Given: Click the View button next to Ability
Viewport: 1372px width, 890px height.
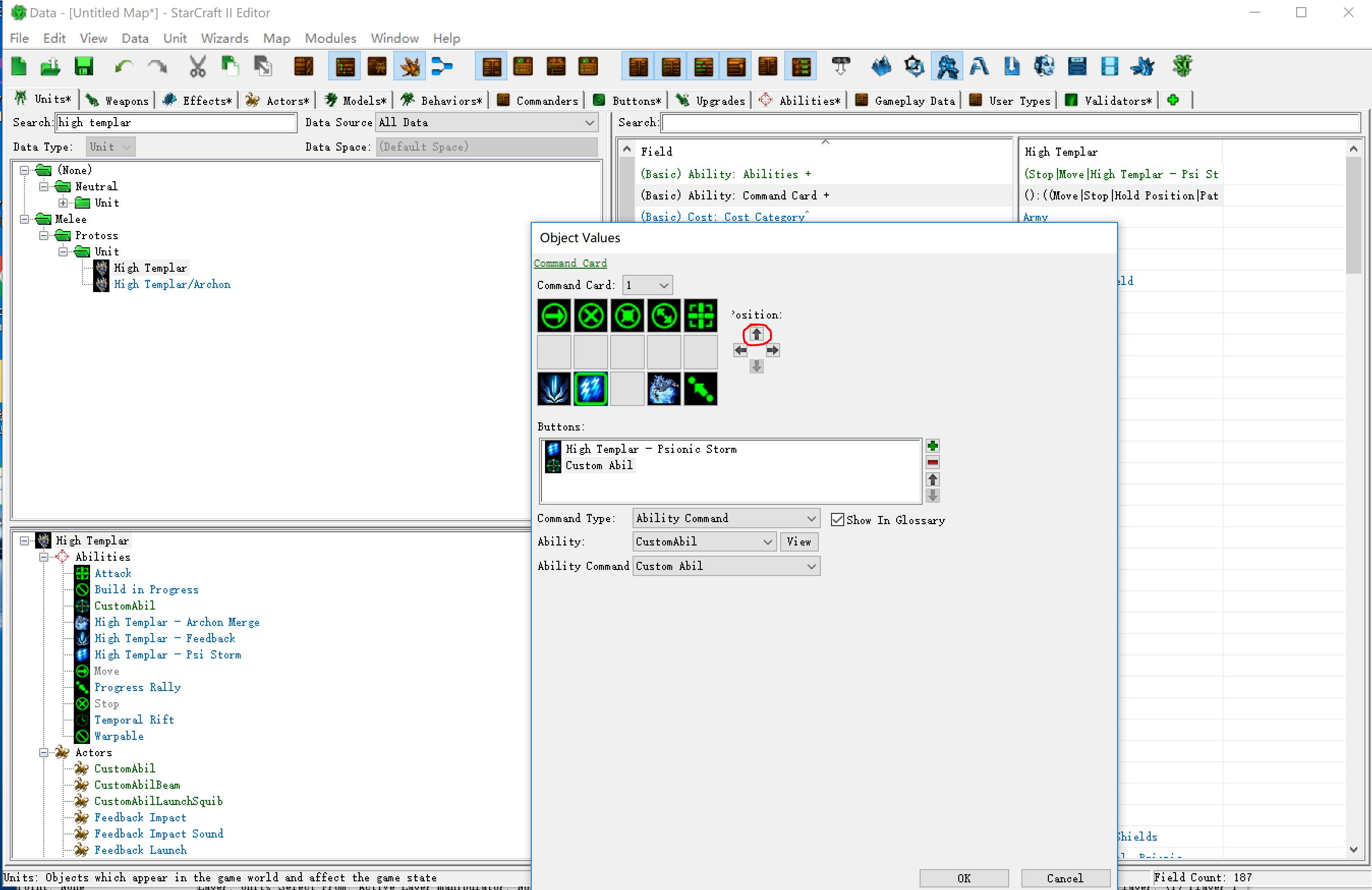Looking at the screenshot, I should [x=799, y=542].
